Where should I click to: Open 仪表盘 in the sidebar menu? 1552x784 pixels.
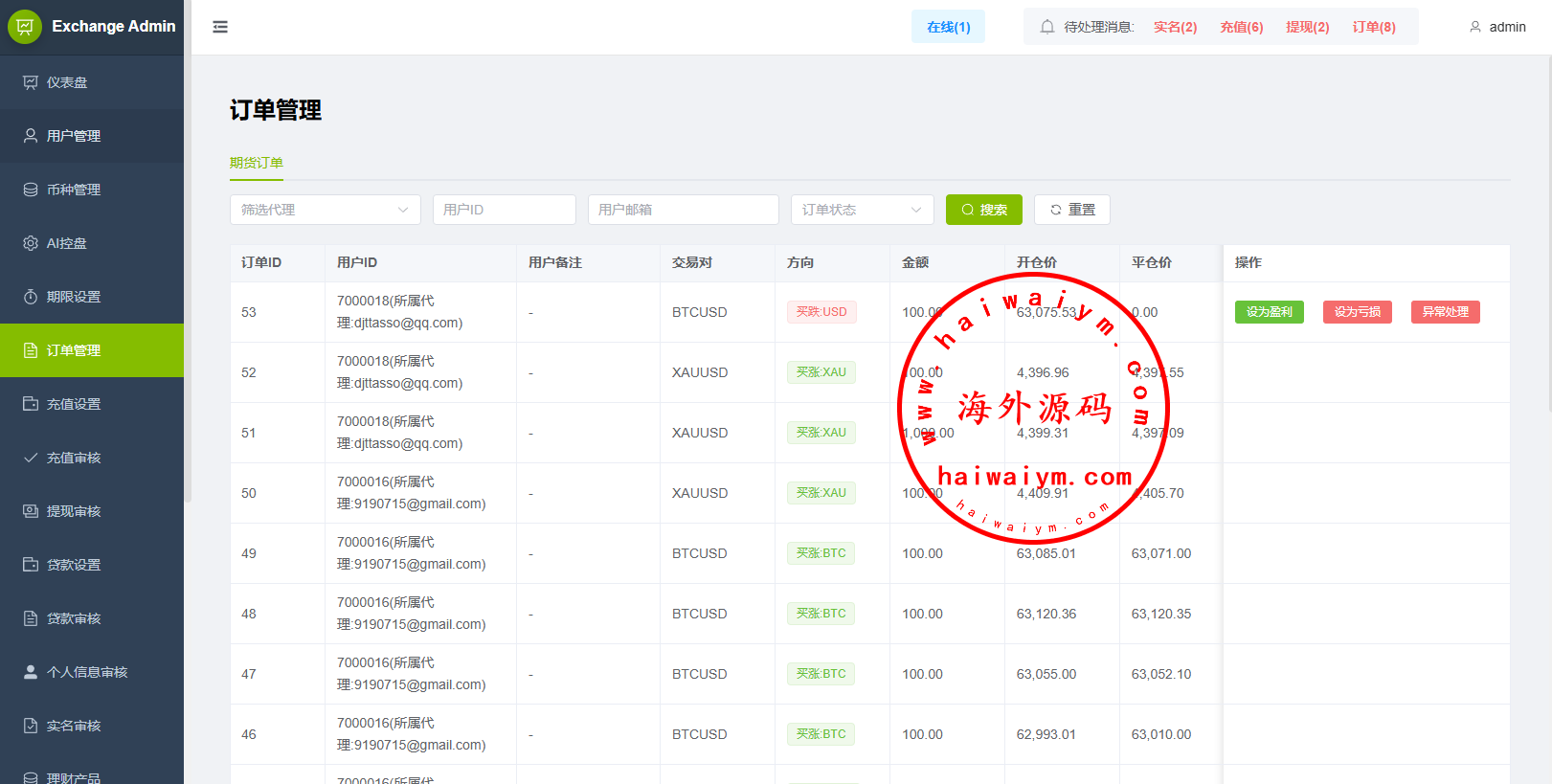[92, 82]
